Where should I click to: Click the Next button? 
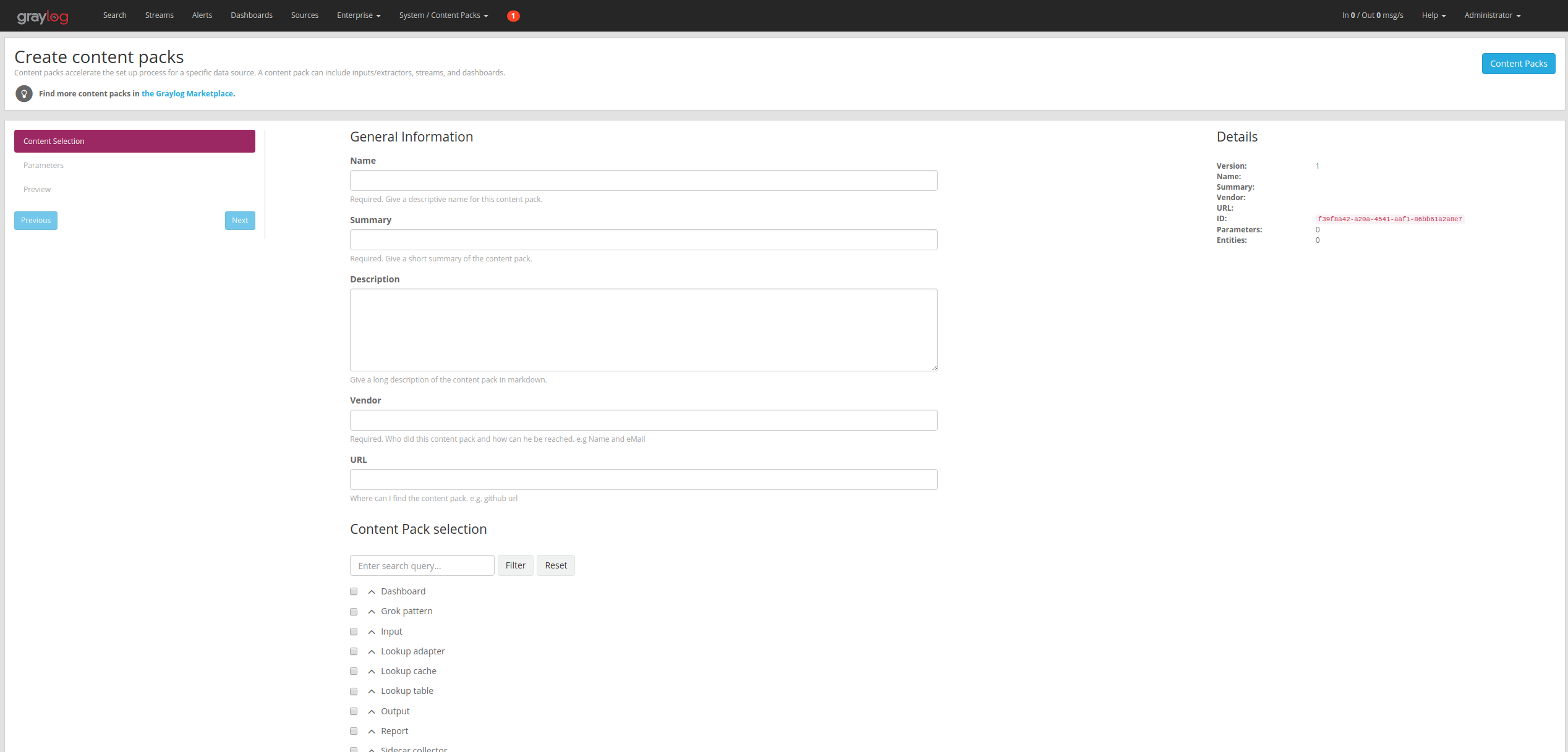click(x=240, y=221)
